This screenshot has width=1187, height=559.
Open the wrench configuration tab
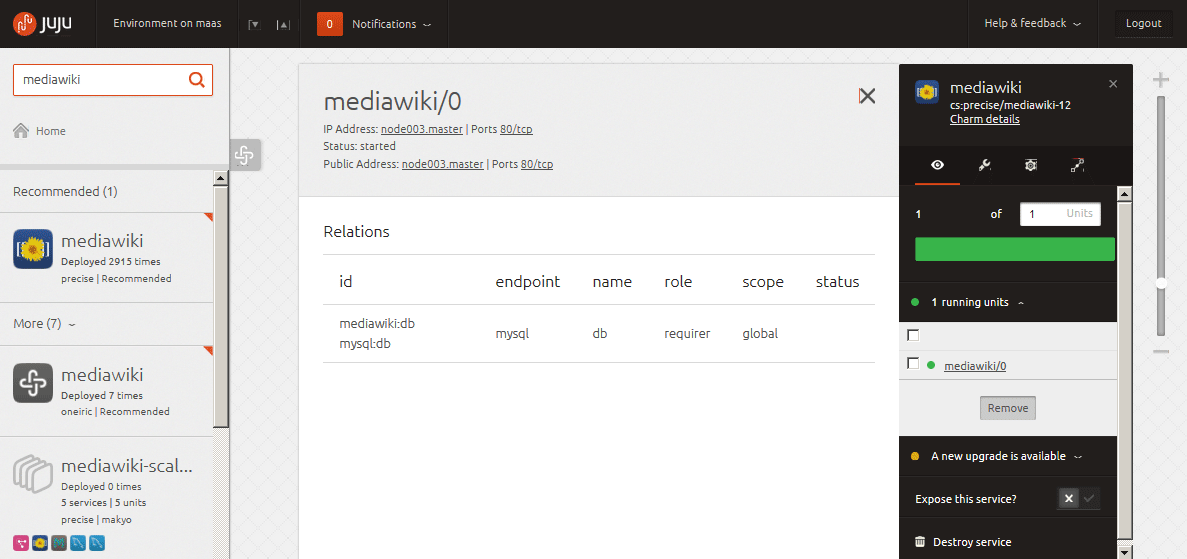pos(984,166)
